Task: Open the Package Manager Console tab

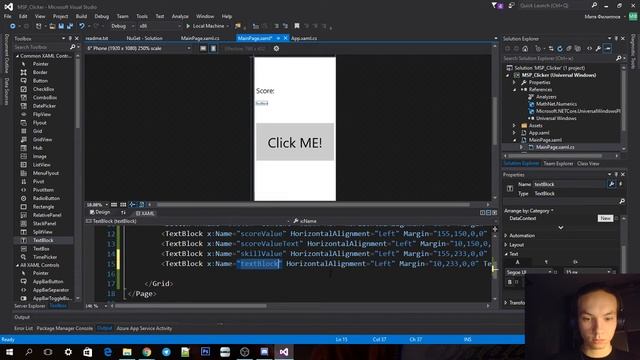Action: point(64,329)
